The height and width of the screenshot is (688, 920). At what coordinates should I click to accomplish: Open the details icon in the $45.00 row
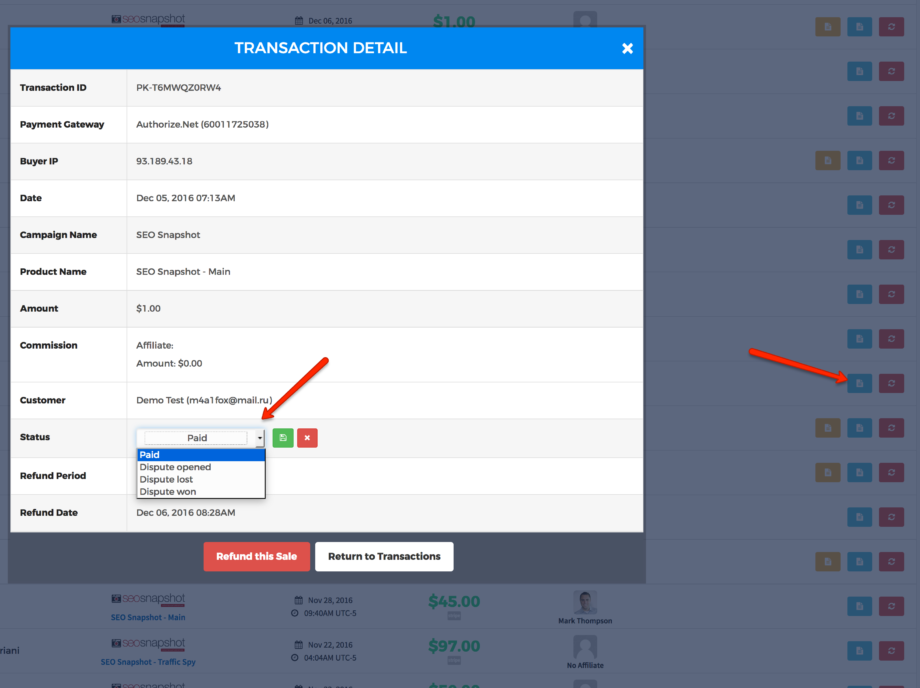point(860,606)
